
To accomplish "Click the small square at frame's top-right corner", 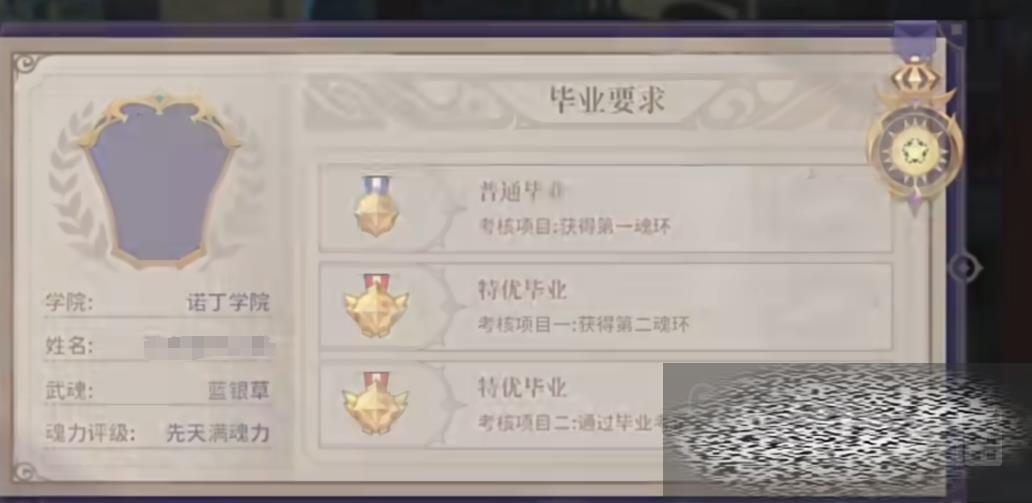I will (956, 30).
